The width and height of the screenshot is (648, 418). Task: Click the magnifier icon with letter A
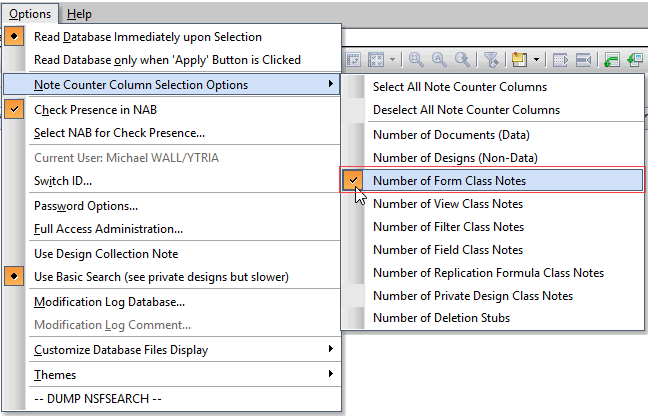coord(438,61)
